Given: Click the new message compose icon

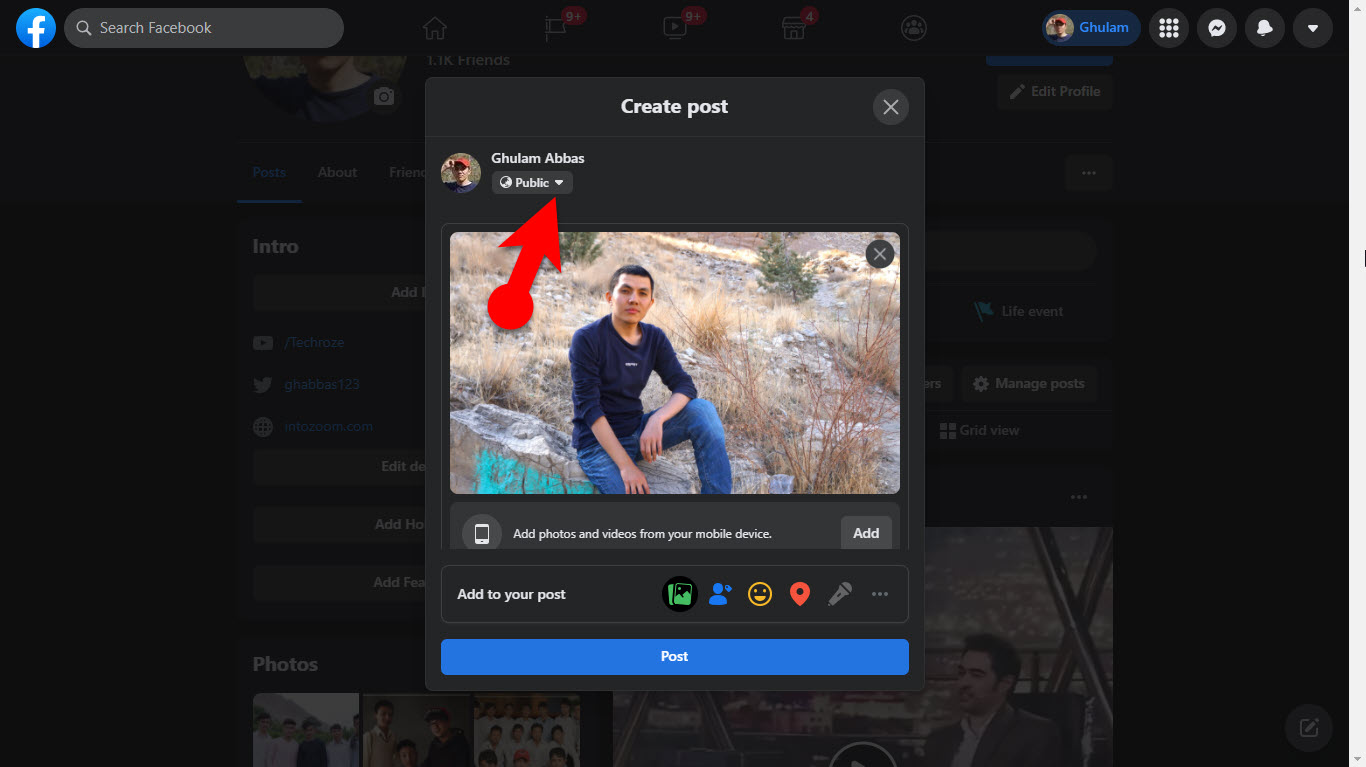Looking at the screenshot, I should (1309, 727).
